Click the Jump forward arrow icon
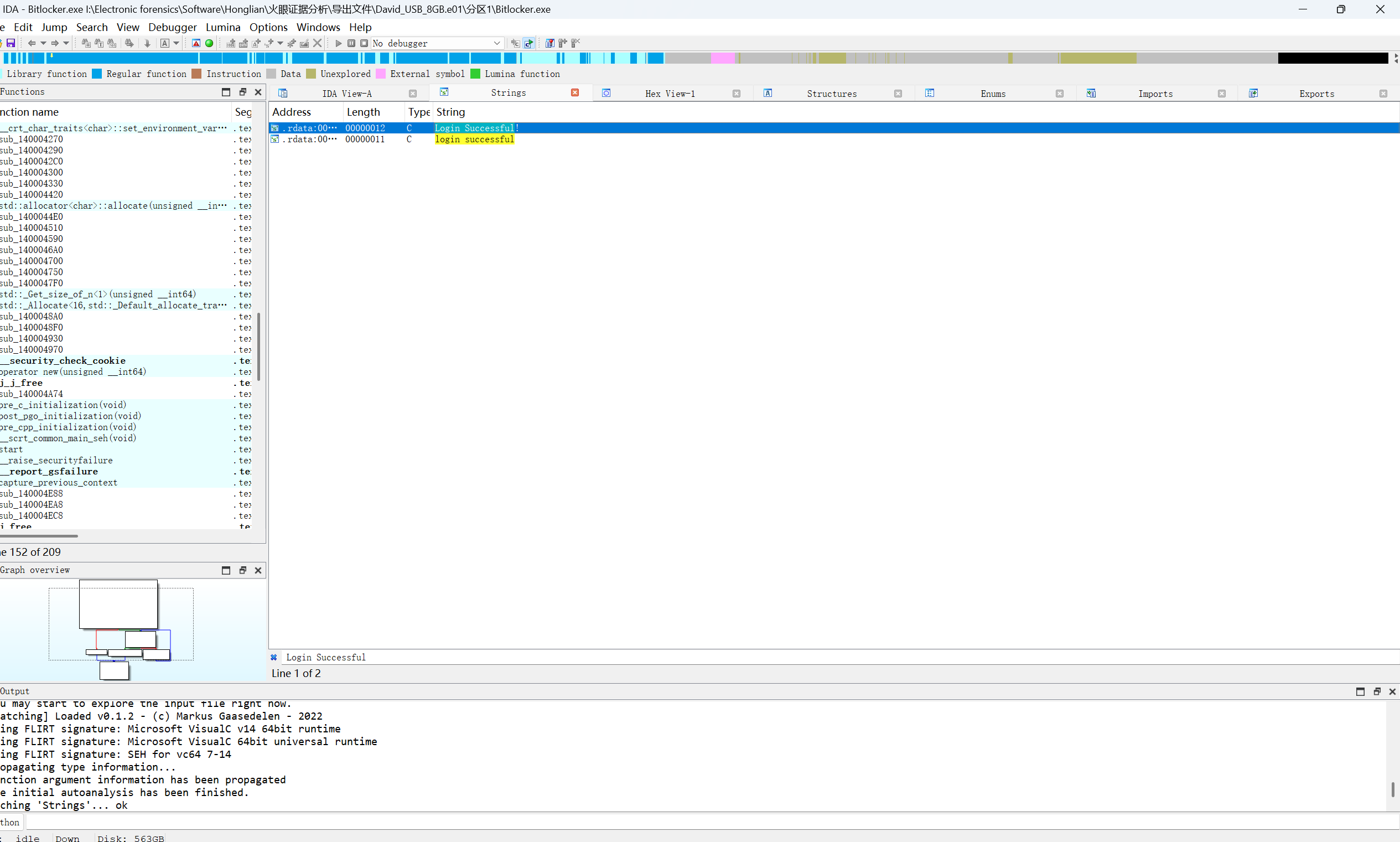 click(x=54, y=43)
